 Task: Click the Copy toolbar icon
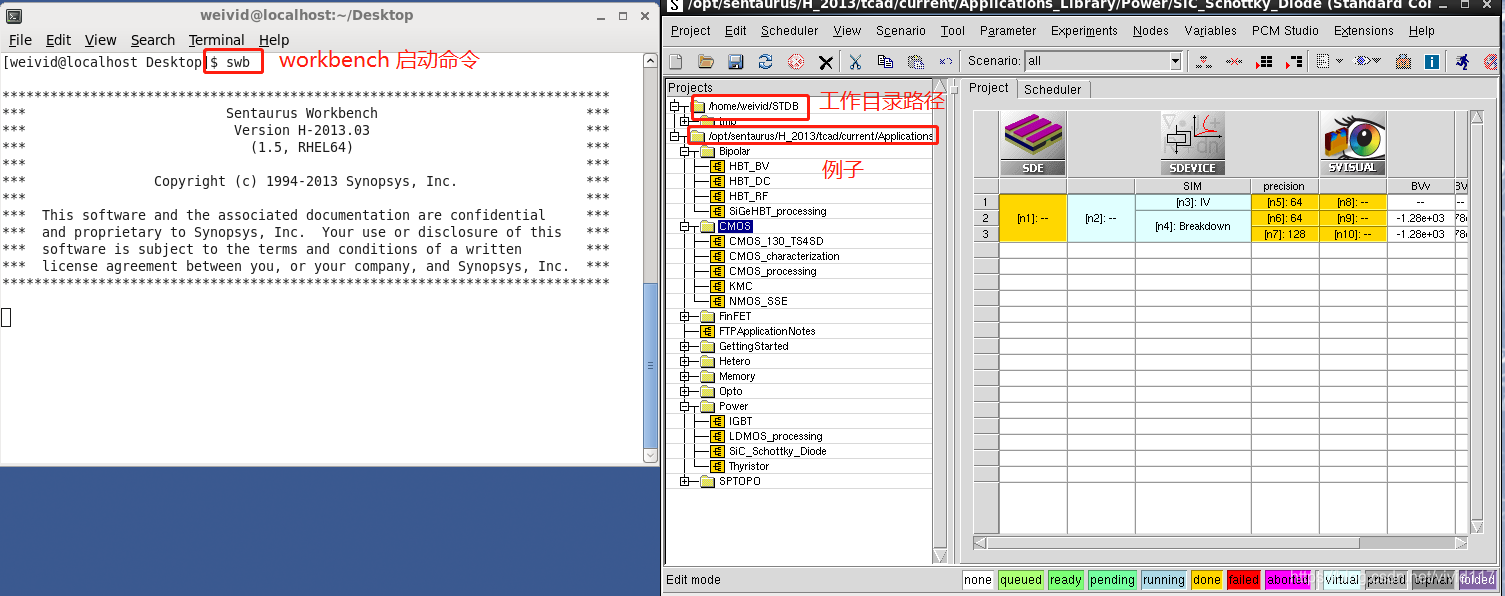[885, 62]
